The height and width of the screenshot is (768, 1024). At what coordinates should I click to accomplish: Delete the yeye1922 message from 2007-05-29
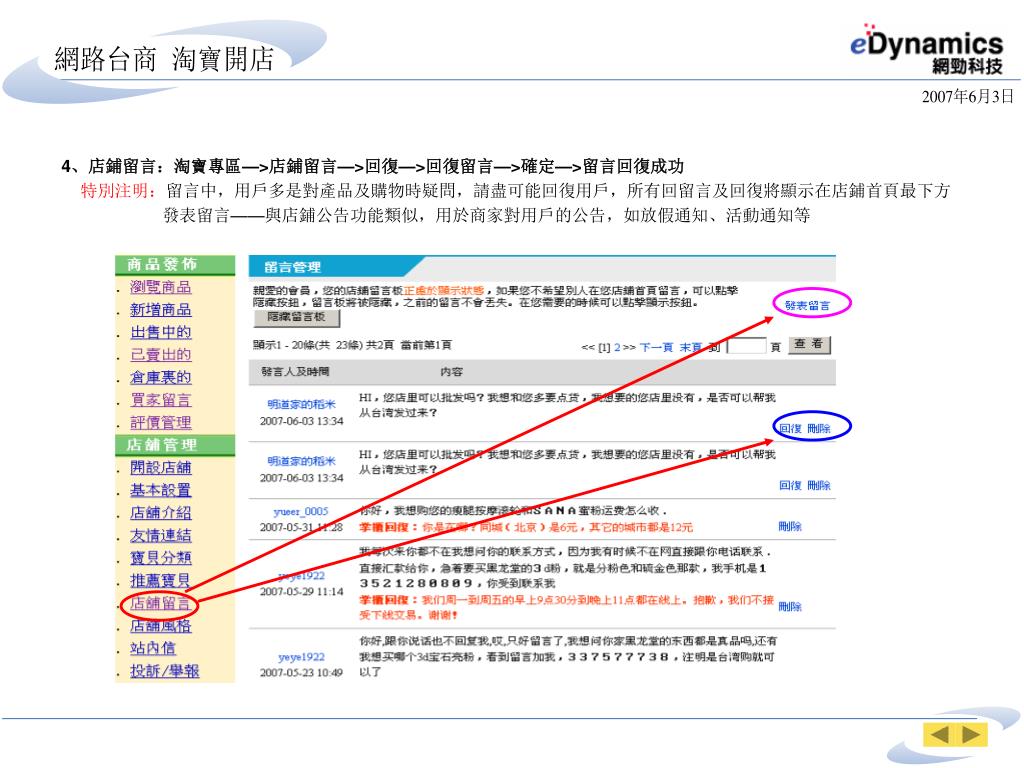pyautogui.click(x=790, y=607)
